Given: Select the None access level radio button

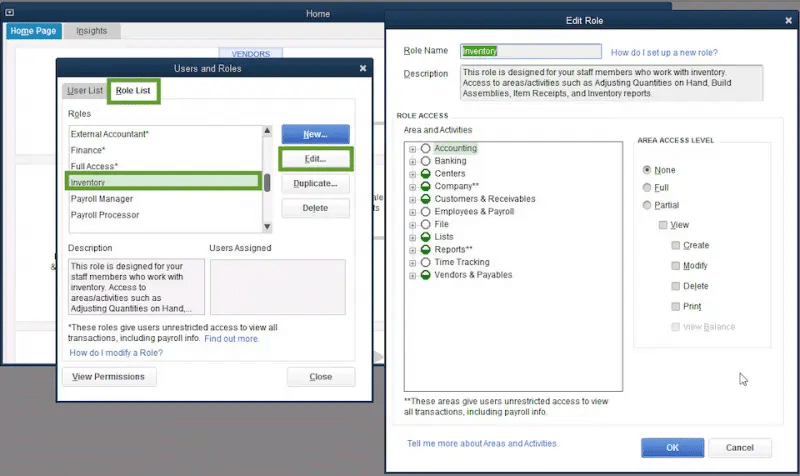Looking at the screenshot, I should click(647, 170).
